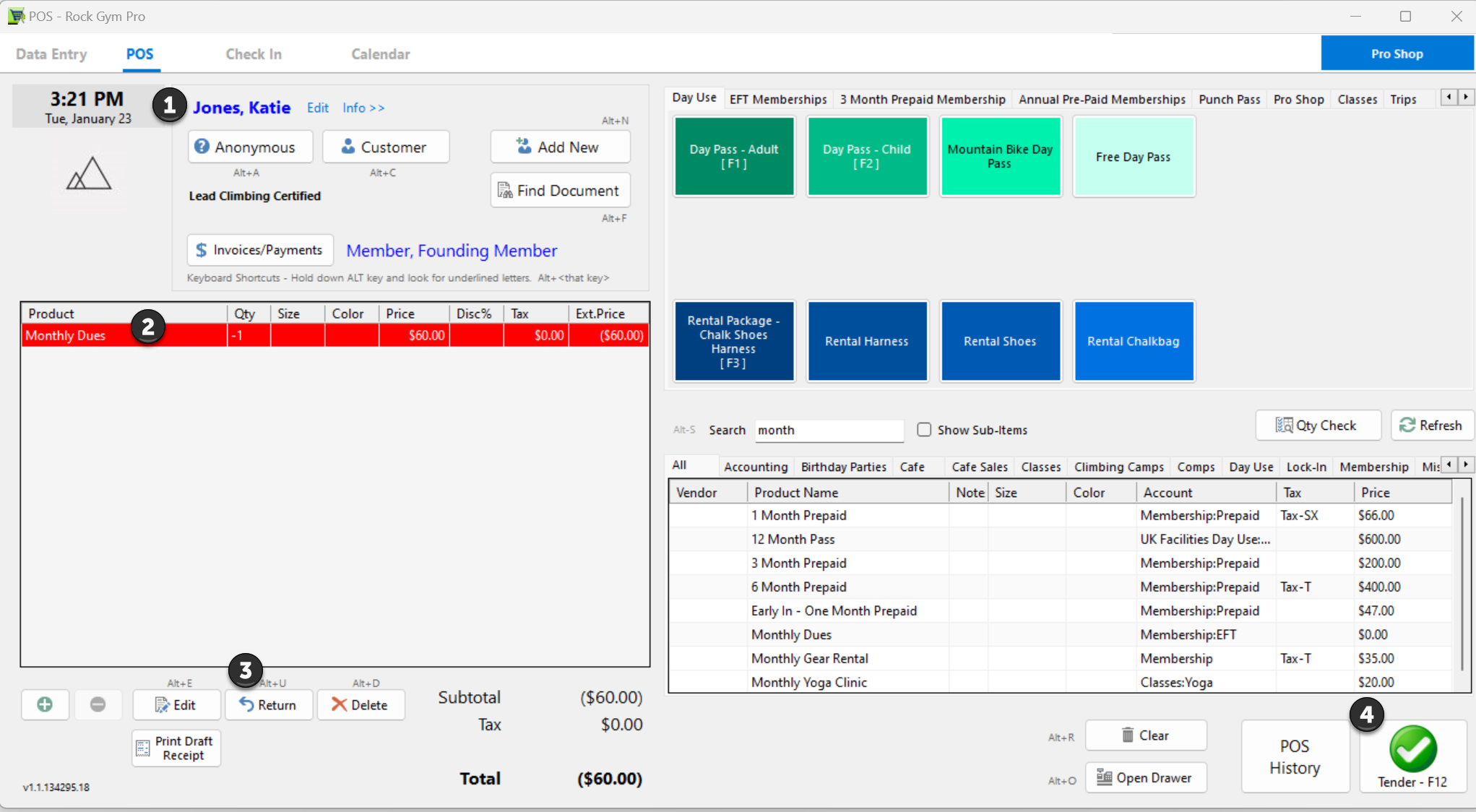The width and height of the screenshot is (1476, 812).
Task: Select Monthly Dues product list row
Action: coord(1060,634)
